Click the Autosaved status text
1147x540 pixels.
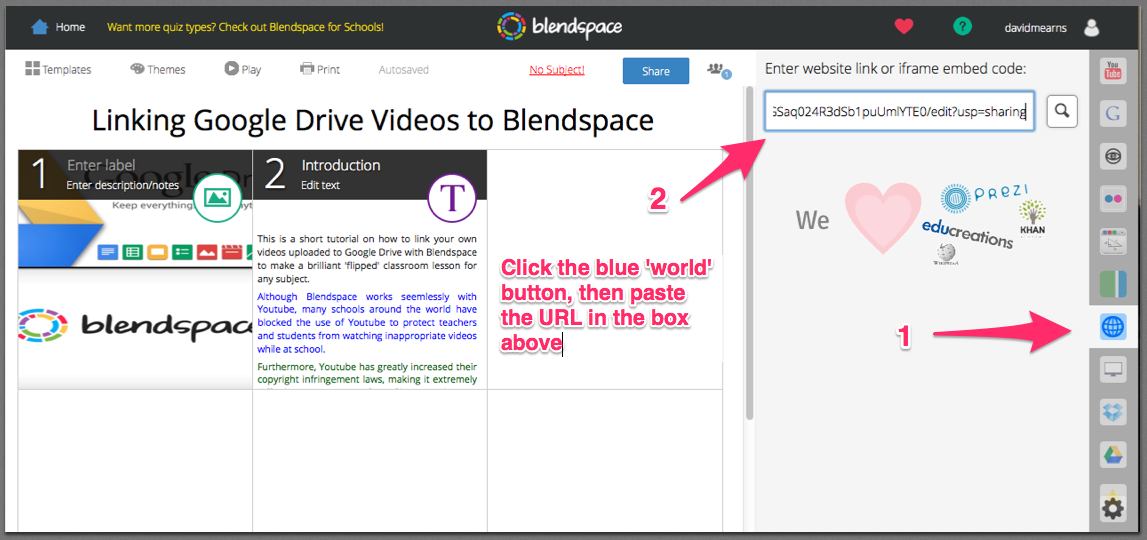[404, 70]
